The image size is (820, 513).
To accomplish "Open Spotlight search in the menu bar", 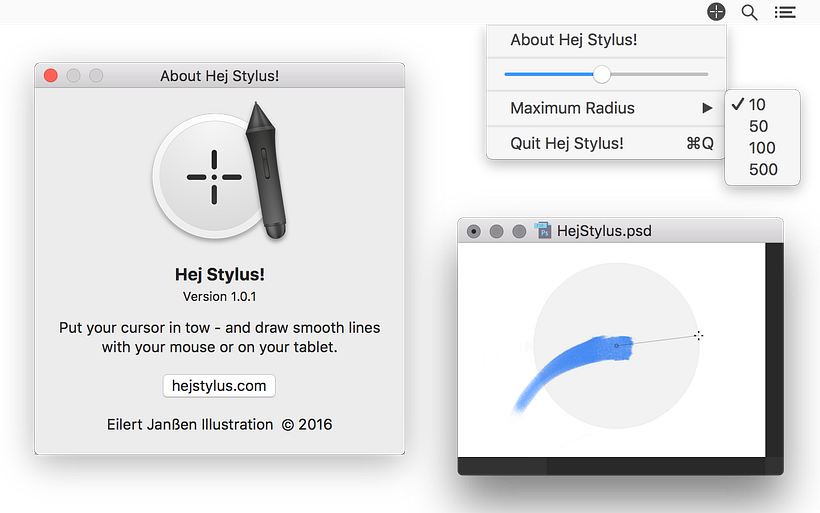I will pos(749,12).
